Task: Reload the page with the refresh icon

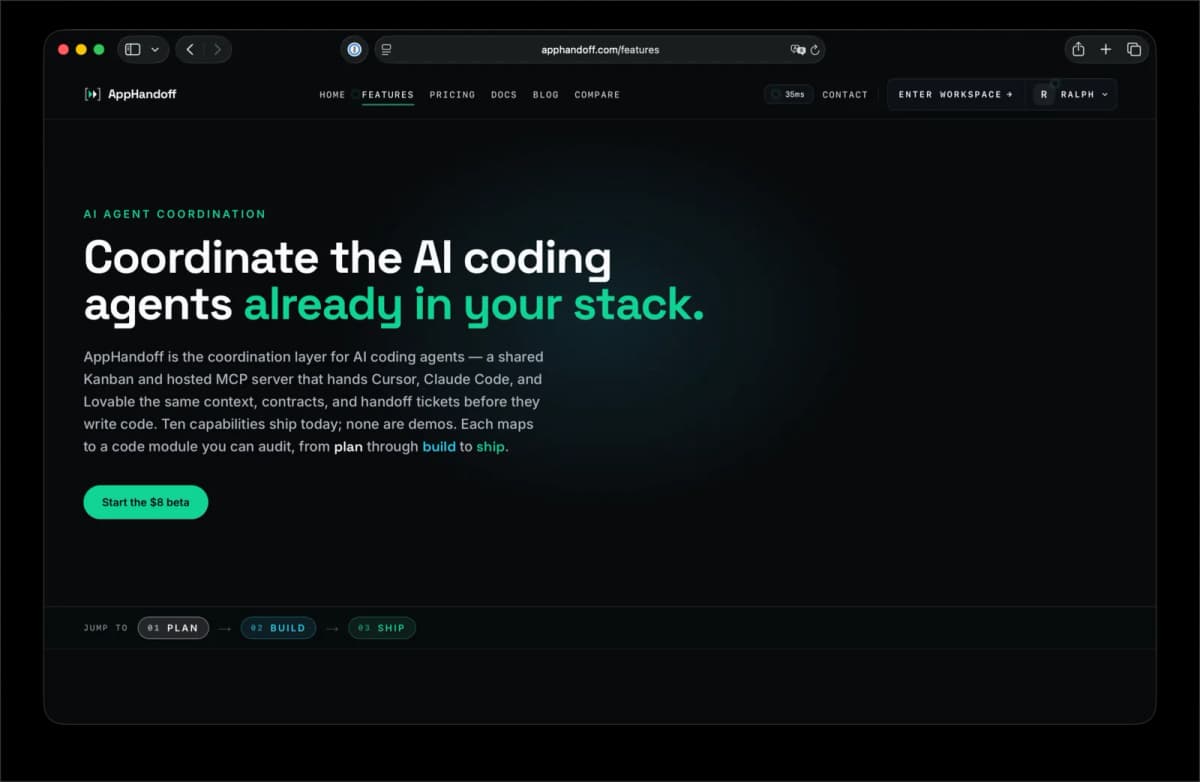Action: point(815,49)
